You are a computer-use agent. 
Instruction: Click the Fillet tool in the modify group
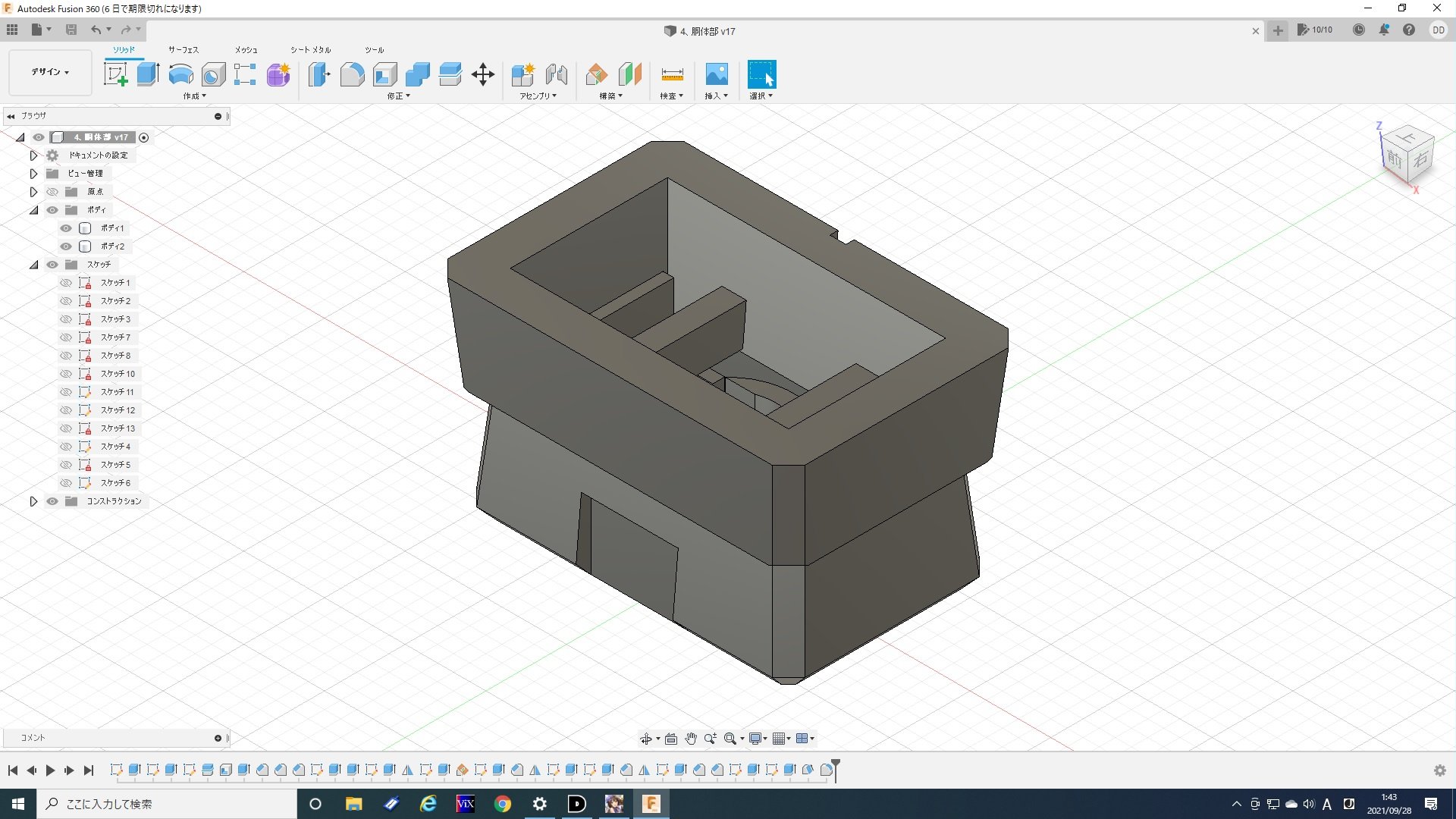coord(352,74)
